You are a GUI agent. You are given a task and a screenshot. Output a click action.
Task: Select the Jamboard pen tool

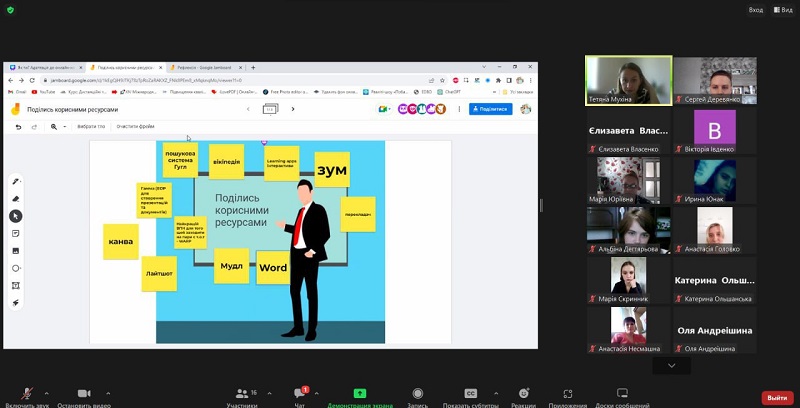pyautogui.click(x=16, y=182)
